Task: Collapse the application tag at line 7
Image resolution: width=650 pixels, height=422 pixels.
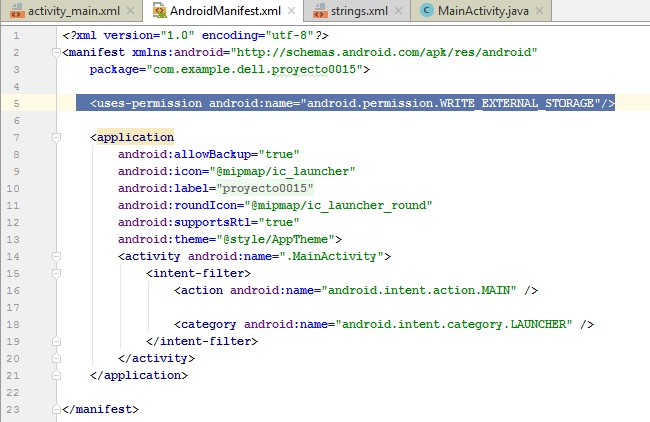Action: tap(56, 138)
